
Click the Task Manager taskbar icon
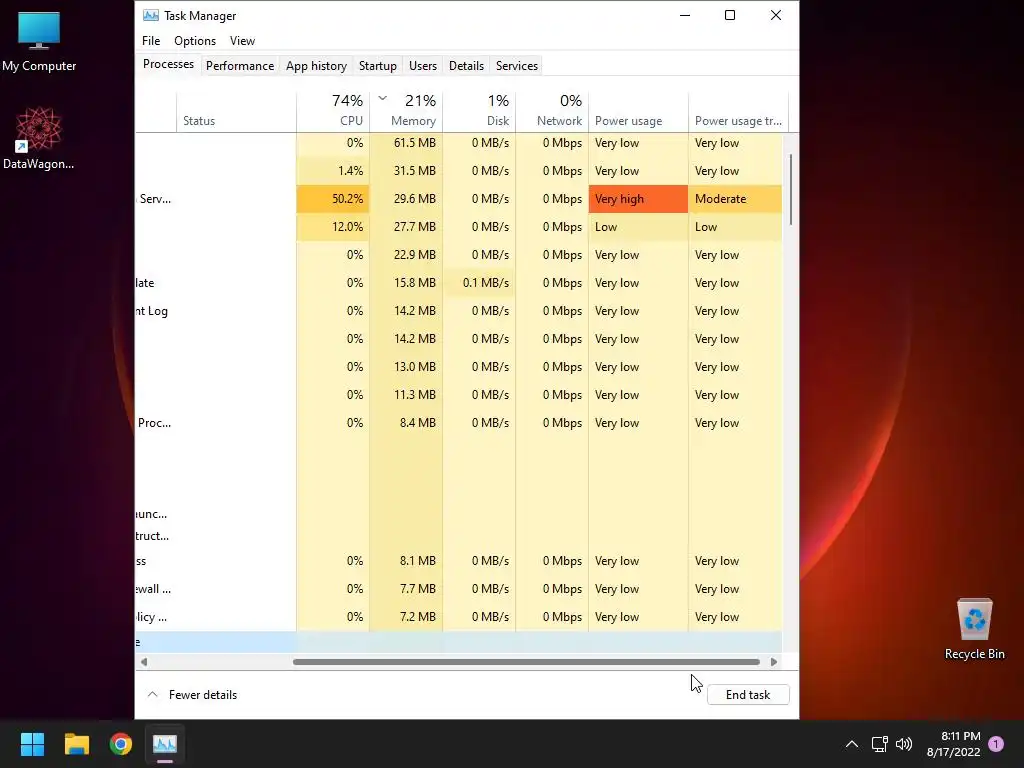[x=165, y=744]
